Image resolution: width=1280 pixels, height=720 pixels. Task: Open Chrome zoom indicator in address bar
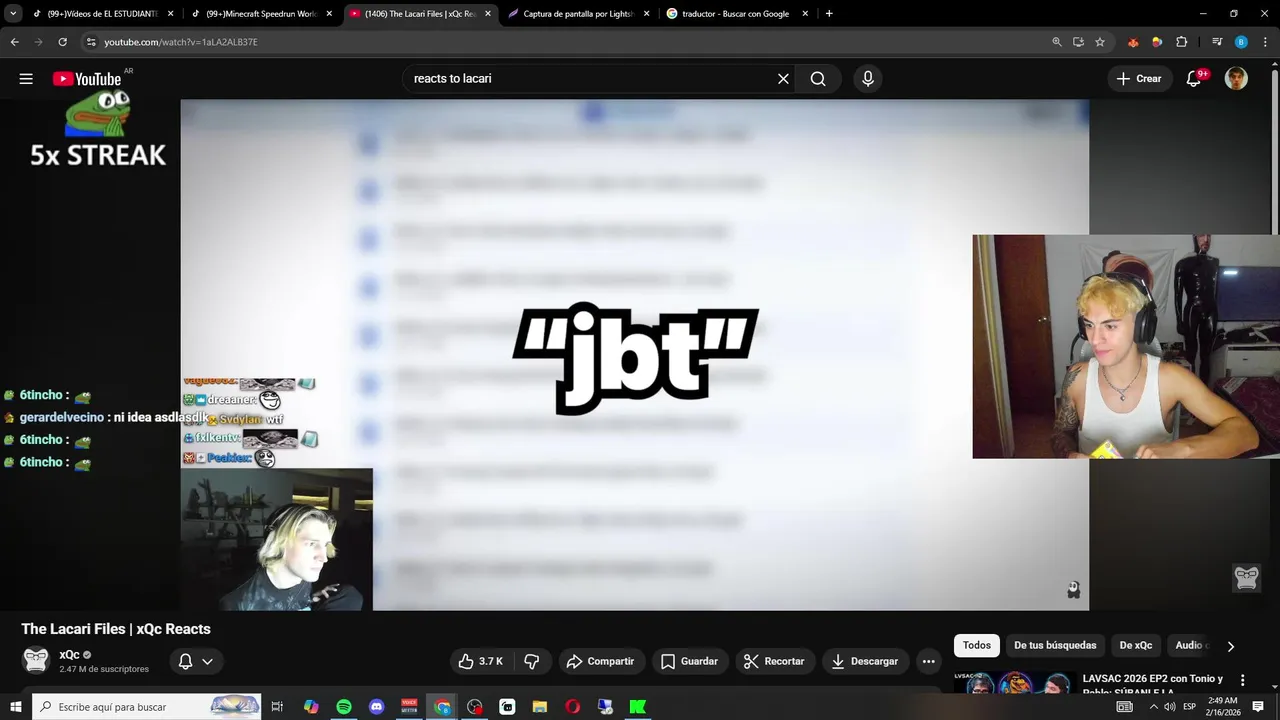[1057, 42]
